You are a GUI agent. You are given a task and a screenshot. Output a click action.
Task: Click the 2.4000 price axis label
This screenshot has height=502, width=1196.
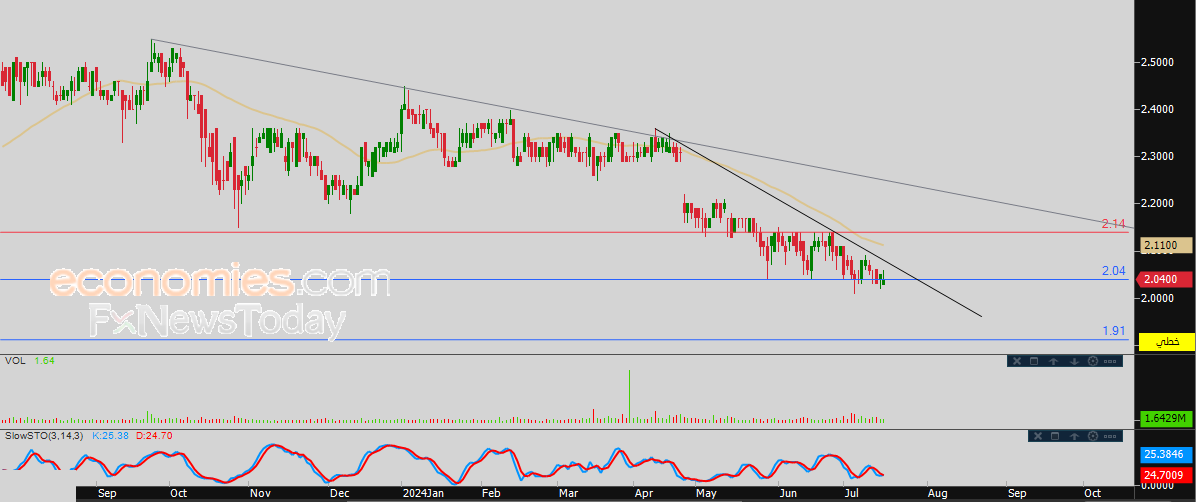(1156, 110)
